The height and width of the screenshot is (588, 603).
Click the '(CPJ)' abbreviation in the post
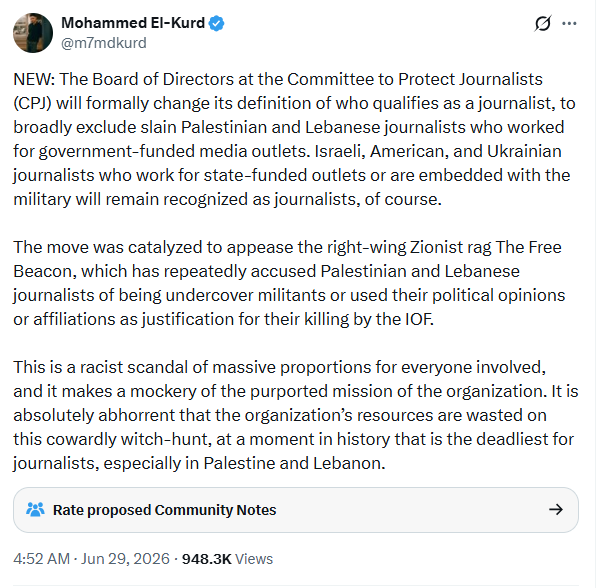[32, 103]
